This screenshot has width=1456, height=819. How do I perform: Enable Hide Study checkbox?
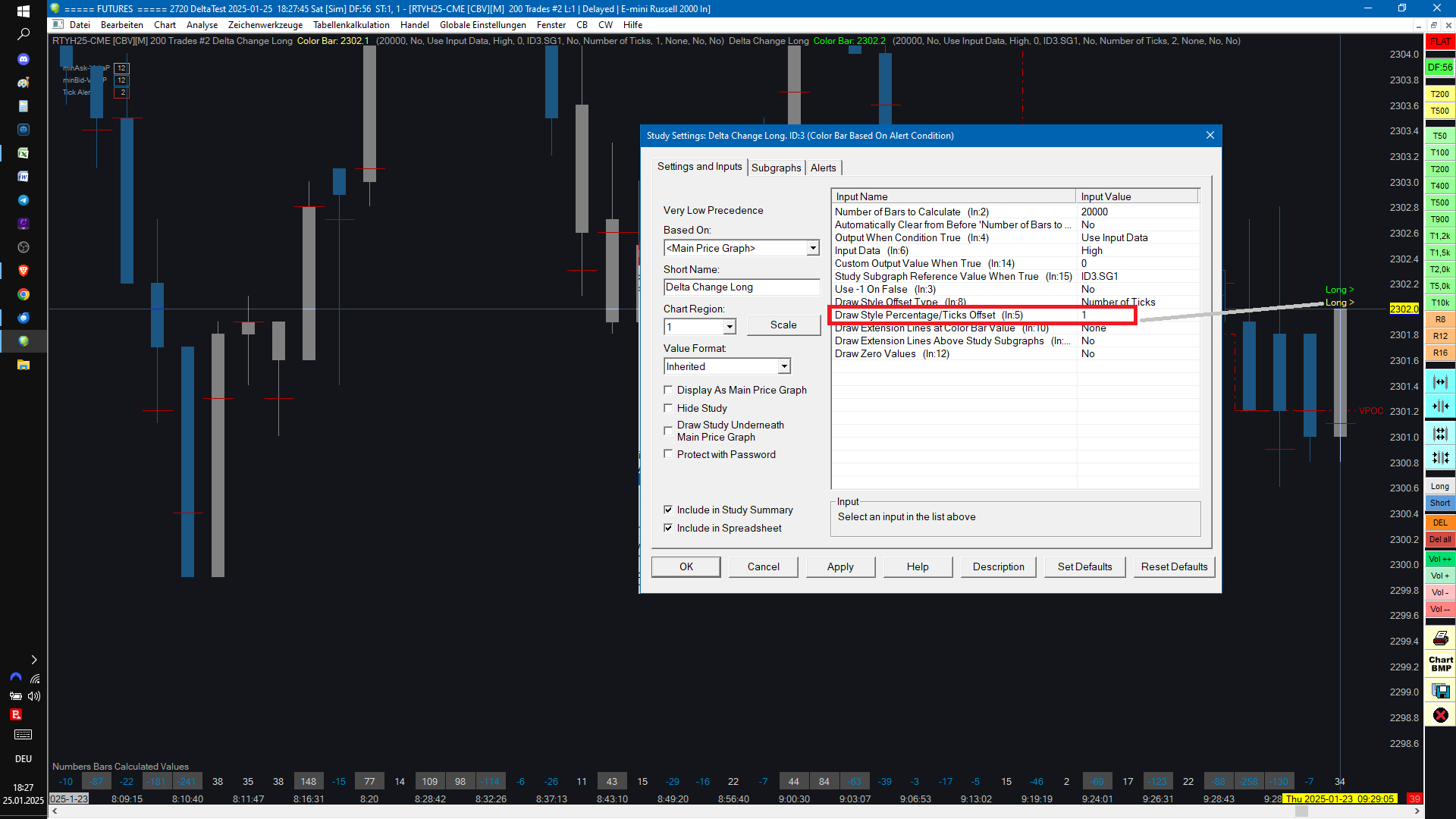click(668, 408)
